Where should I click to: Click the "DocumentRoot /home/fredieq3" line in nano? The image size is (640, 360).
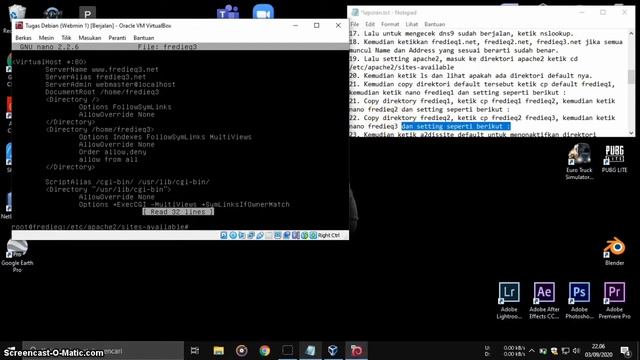[102, 92]
